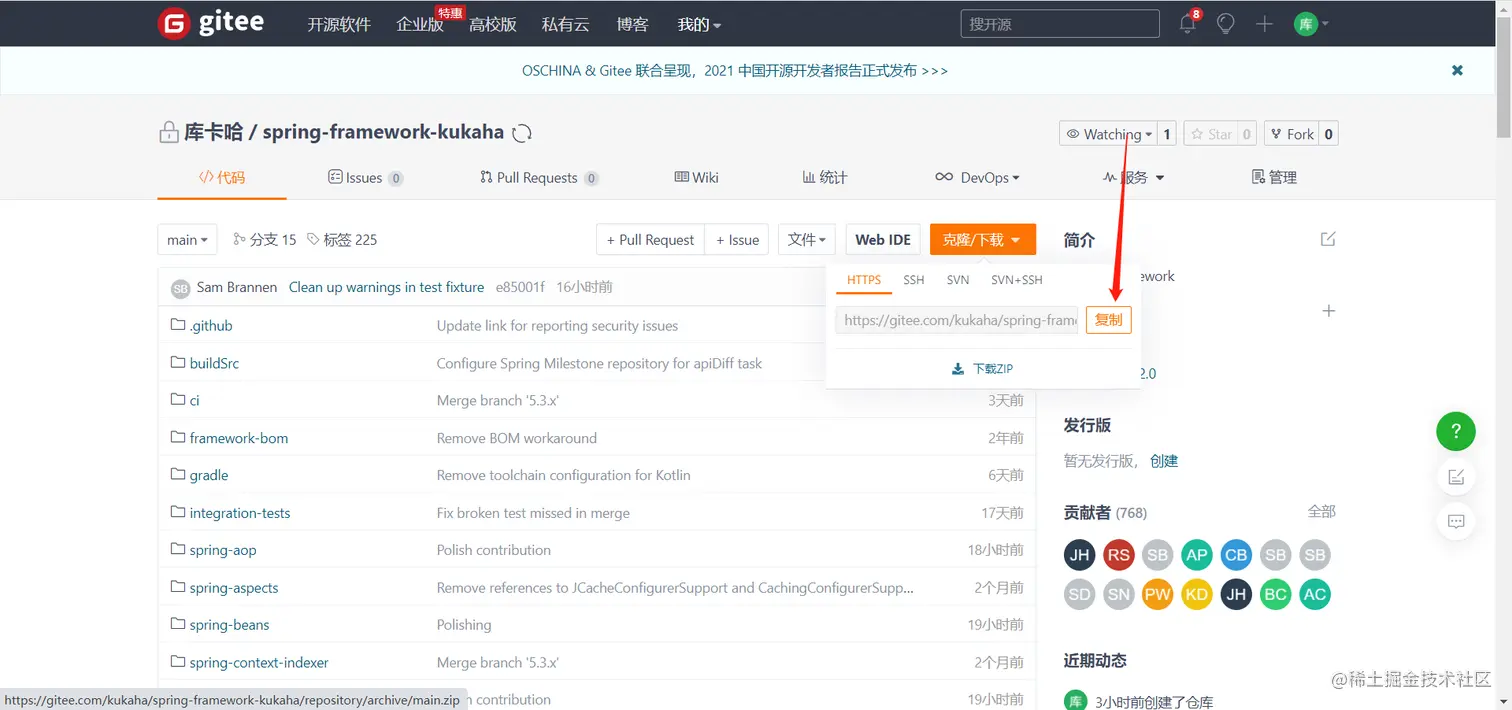Image resolution: width=1512 pixels, height=710 pixels.
Task: Expand the 服务 menu
Action: (1134, 177)
